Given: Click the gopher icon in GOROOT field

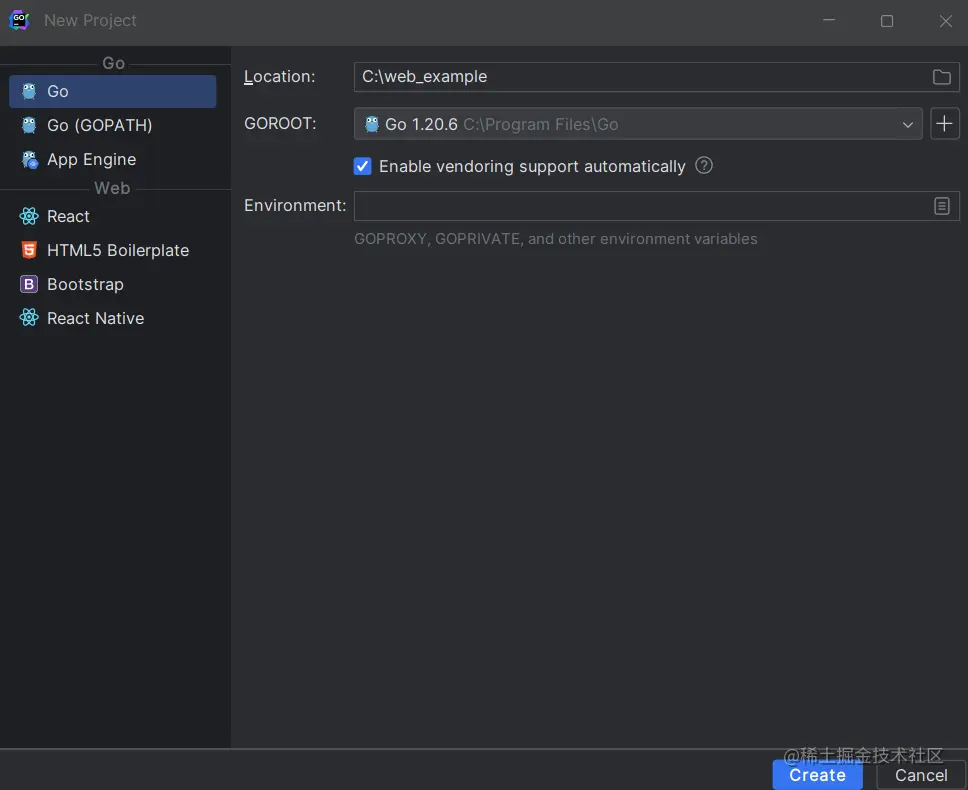Looking at the screenshot, I should coord(372,124).
